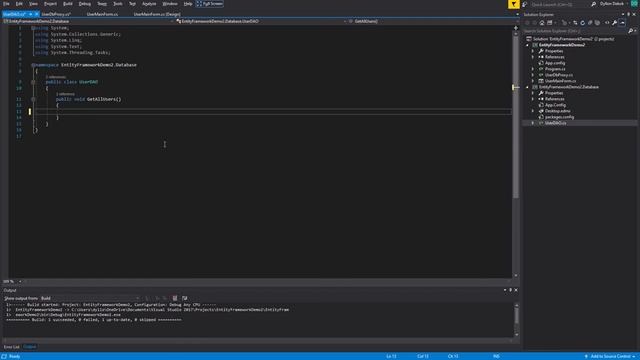The width and height of the screenshot is (640, 360).
Task: Click Clear All icon in Output toolbar
Action: click(175, 298)
